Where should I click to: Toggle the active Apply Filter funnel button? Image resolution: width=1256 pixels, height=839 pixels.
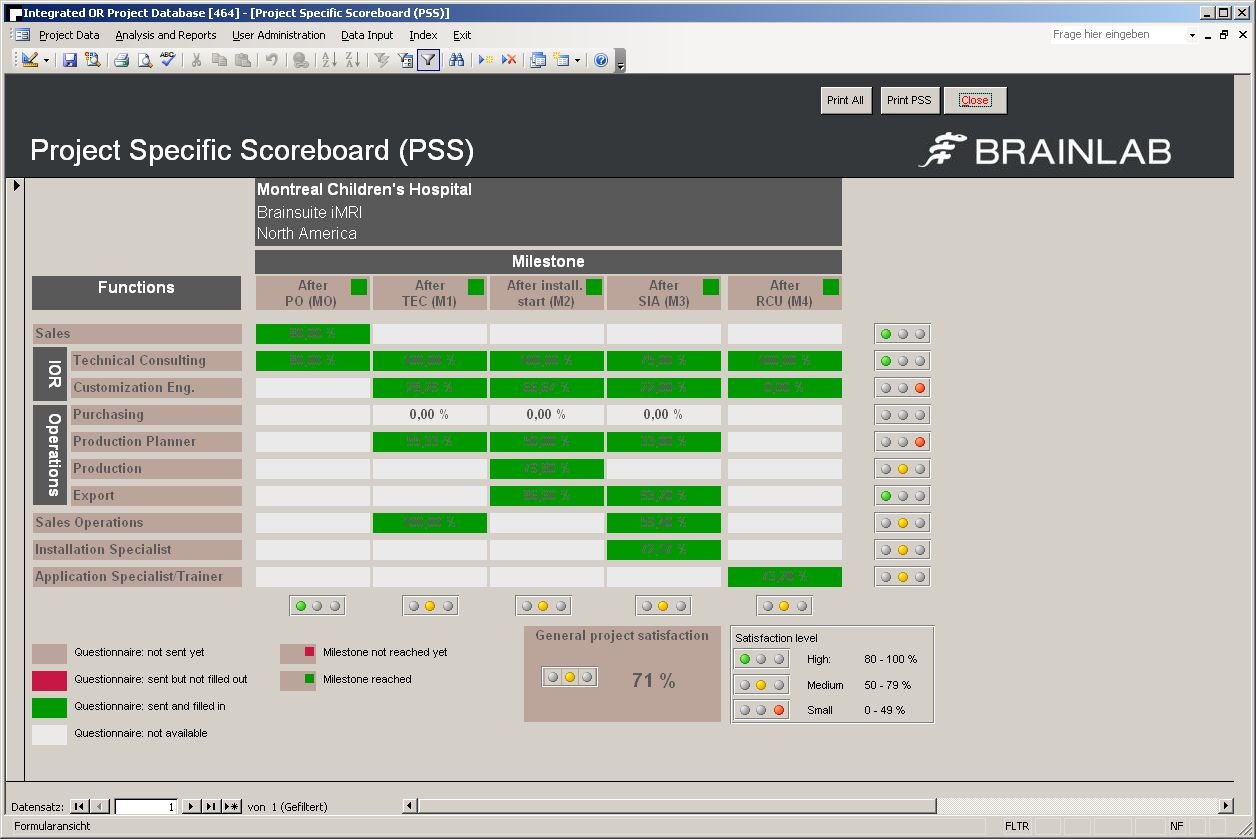(428, 60)
